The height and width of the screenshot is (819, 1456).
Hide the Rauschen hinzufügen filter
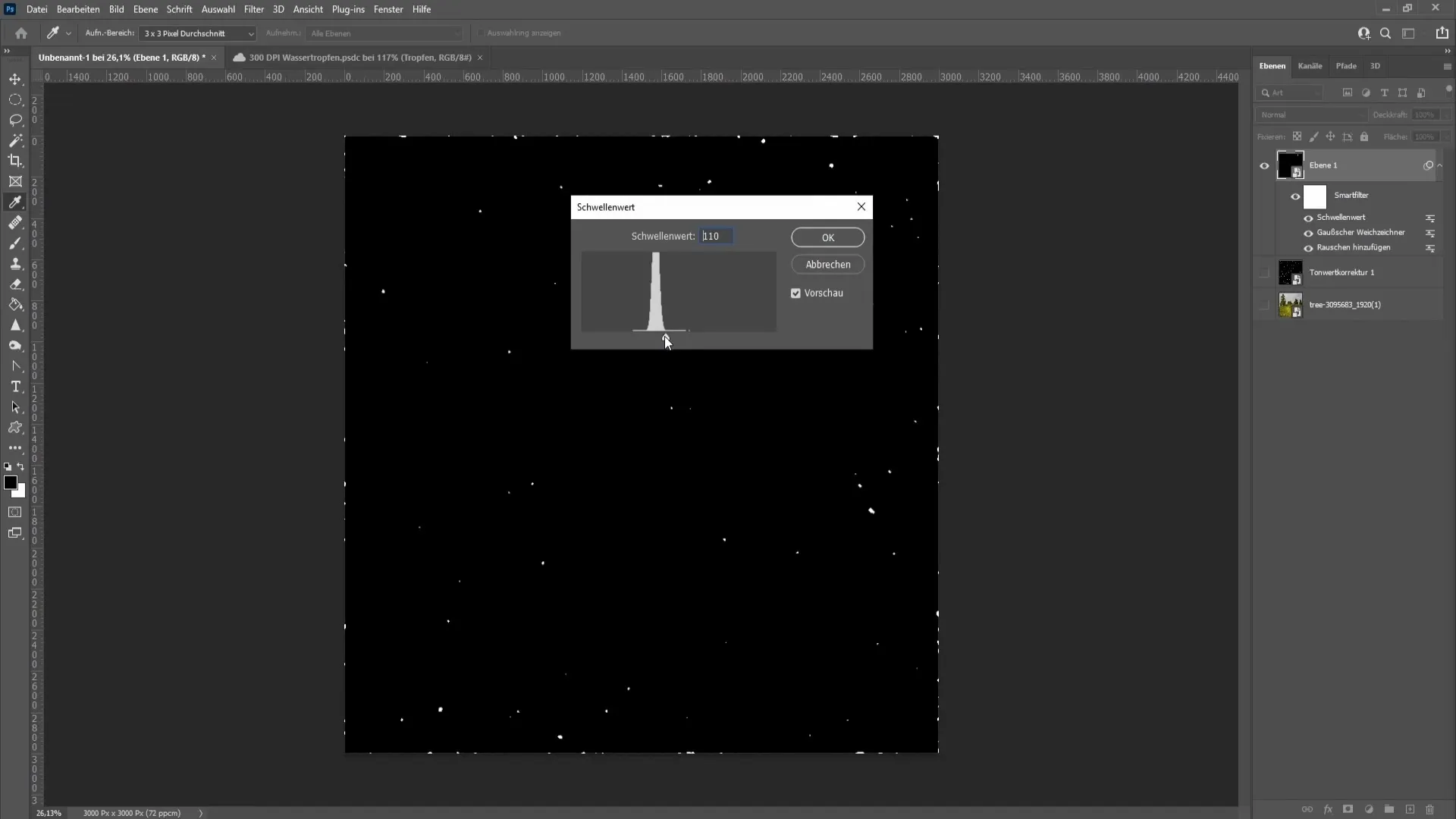tap(1308, 249)
